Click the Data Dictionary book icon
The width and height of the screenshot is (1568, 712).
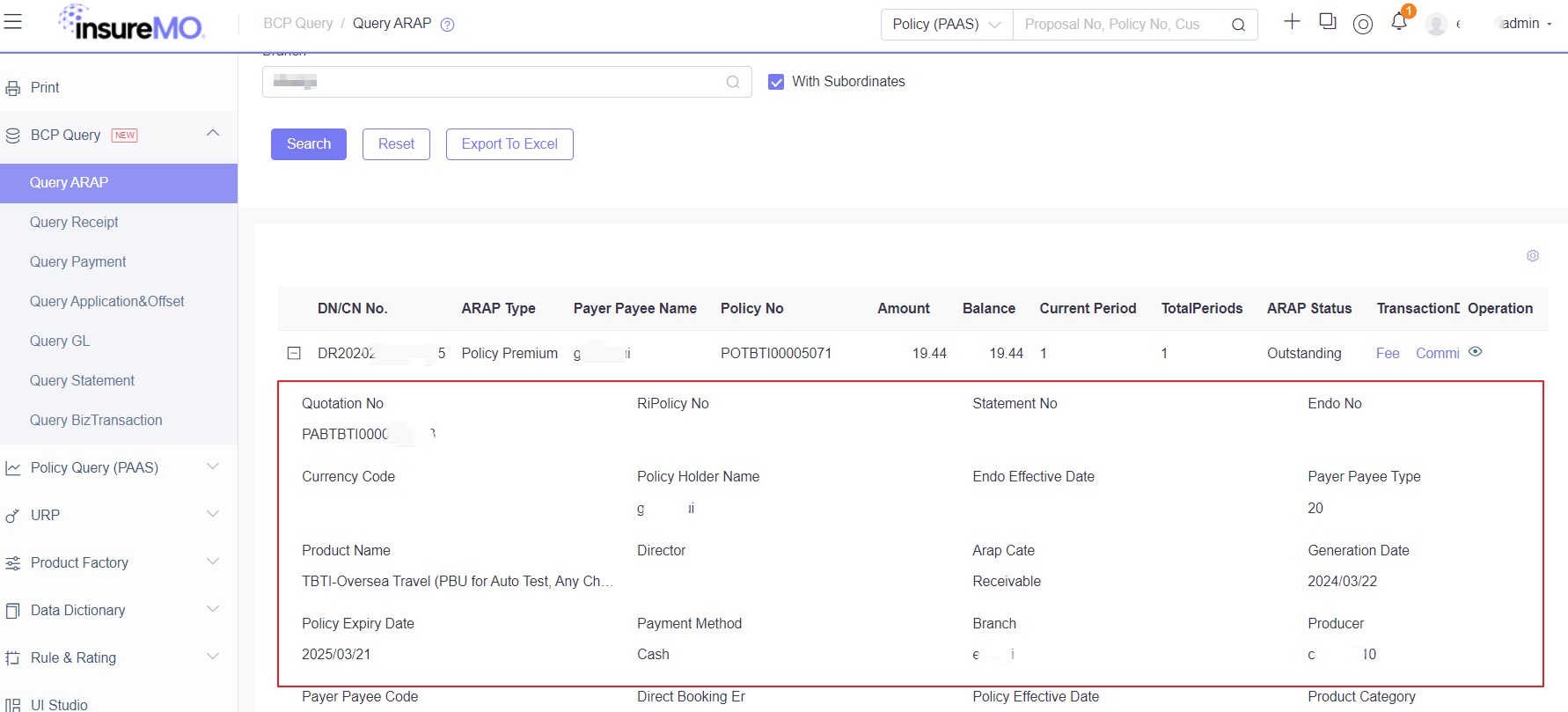pyautogui.click(x=12, y=611)
